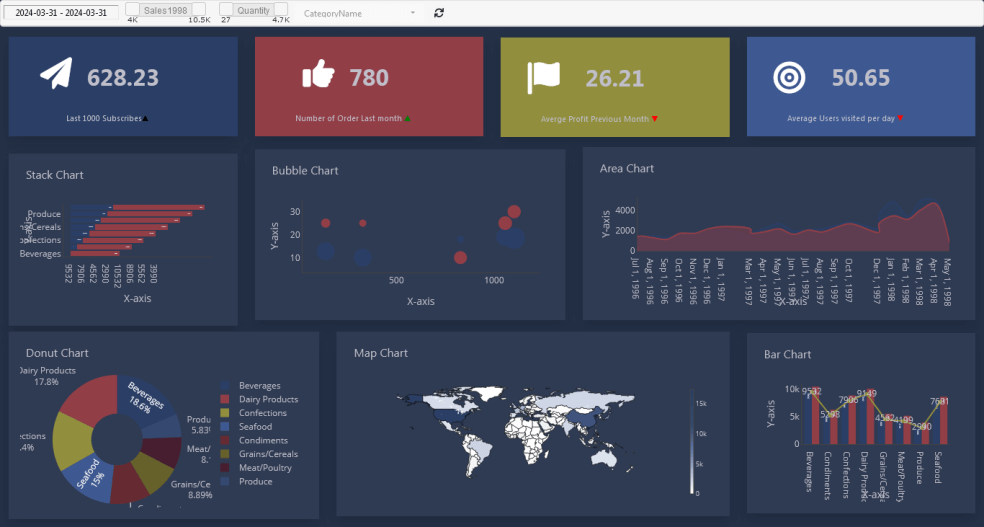Image resolution: width=984 pixels, height=527 pixels.
Task: Click the Bar Chart title
Action: pyautogui.click(x=788, y=354)
